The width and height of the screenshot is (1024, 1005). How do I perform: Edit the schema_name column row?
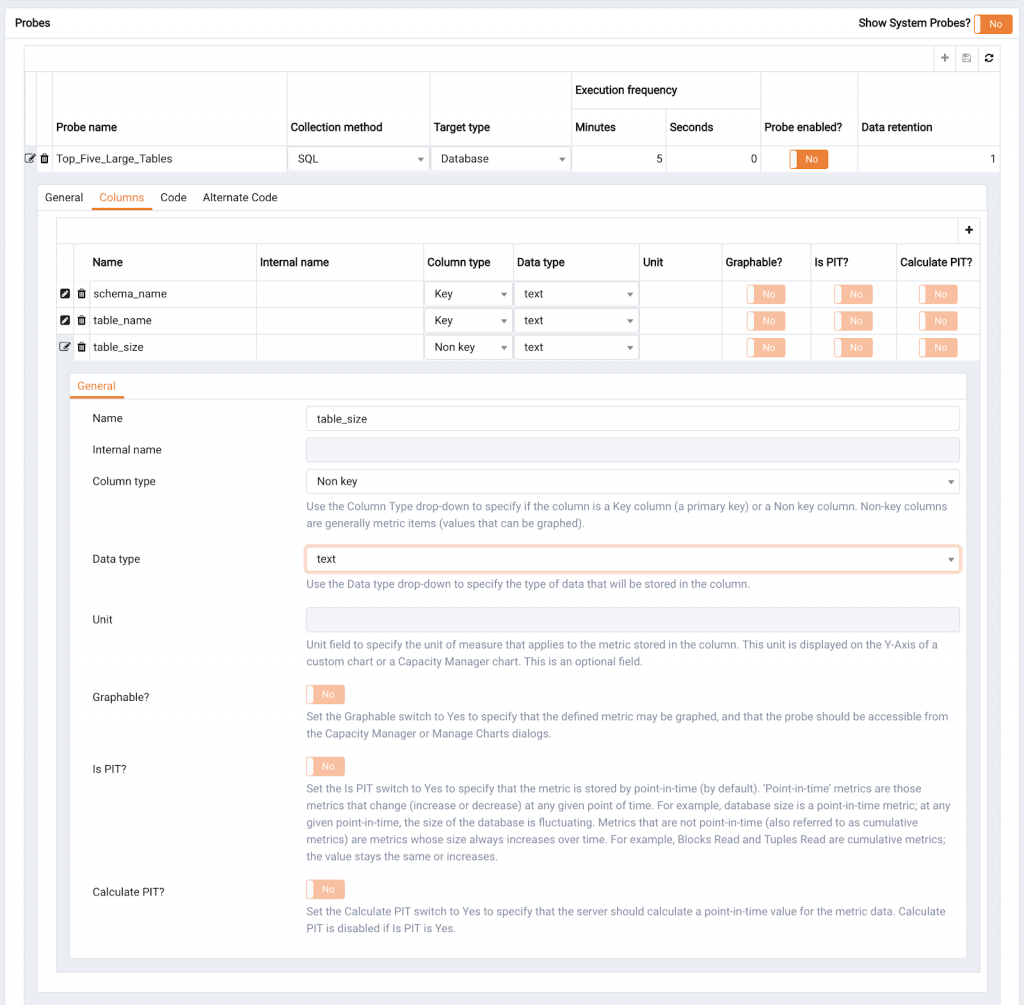[65, 294]
